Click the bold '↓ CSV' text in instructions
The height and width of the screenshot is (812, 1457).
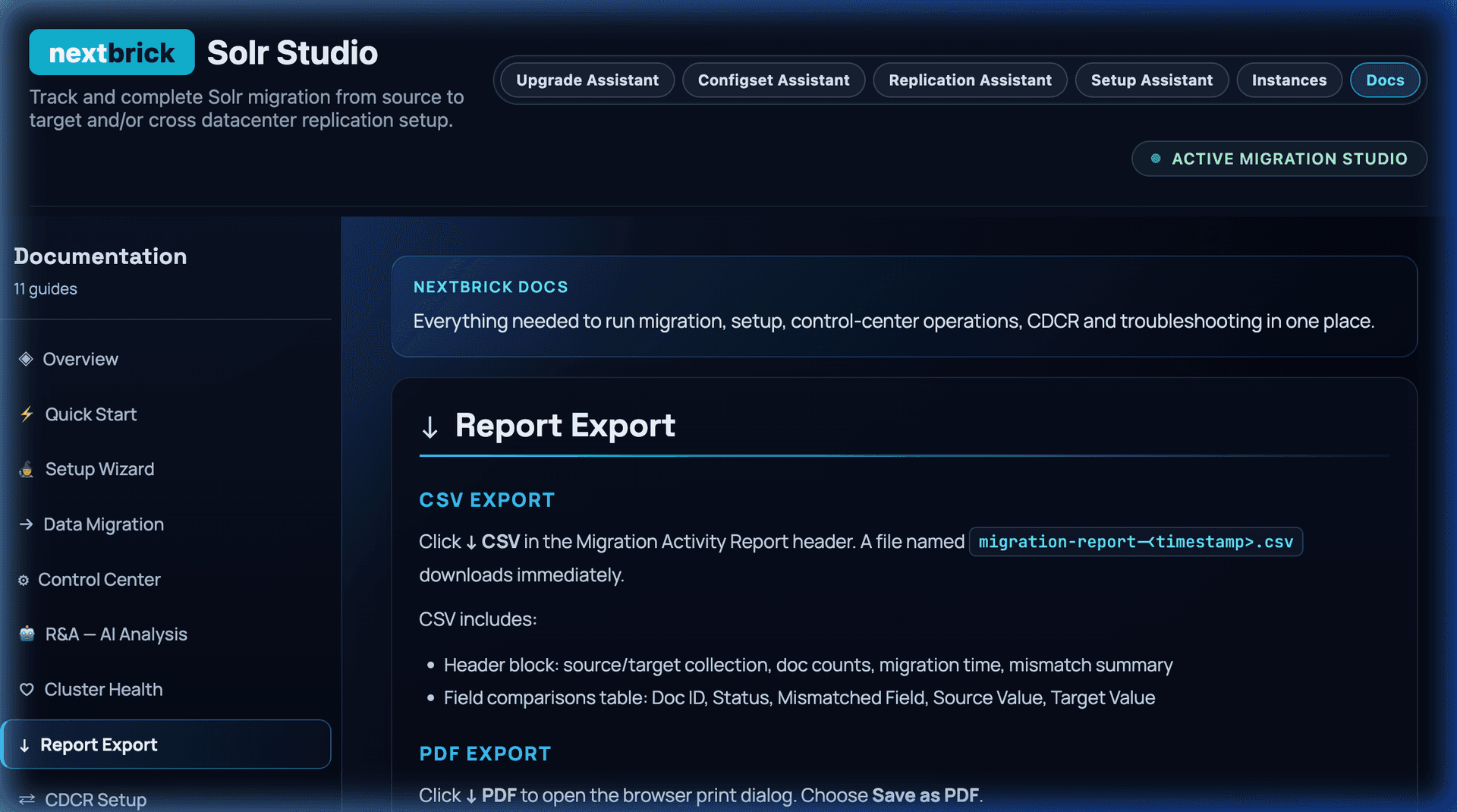tap(492, 542)
